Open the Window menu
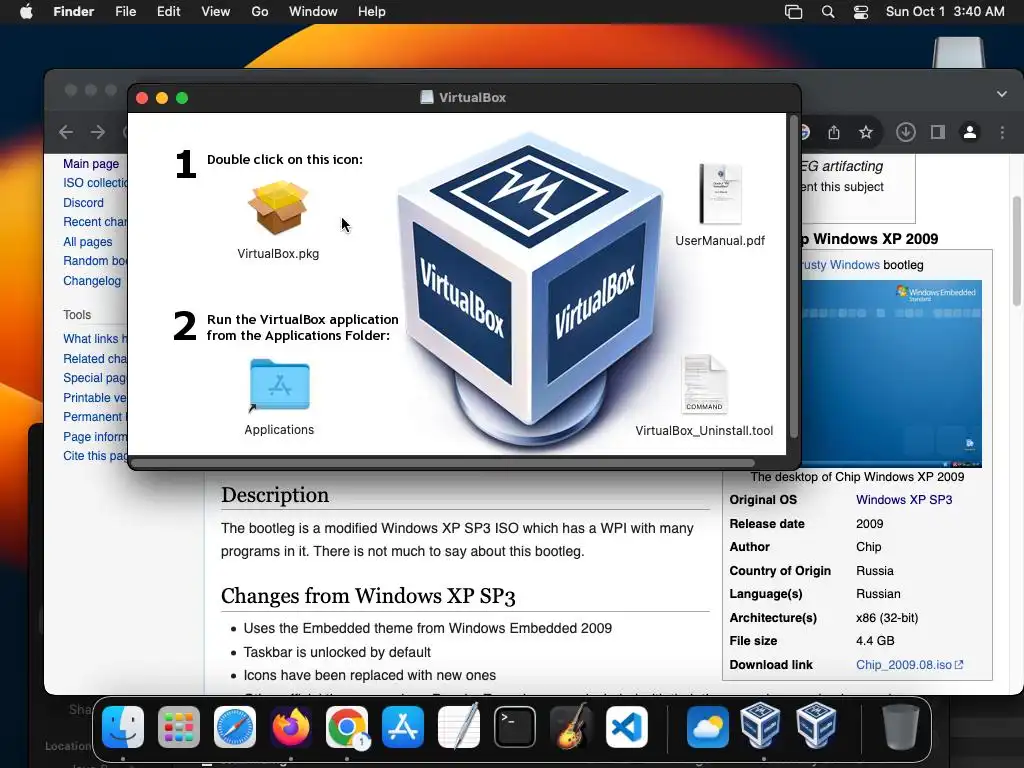1024x768 pixels. tap(313, 12)
